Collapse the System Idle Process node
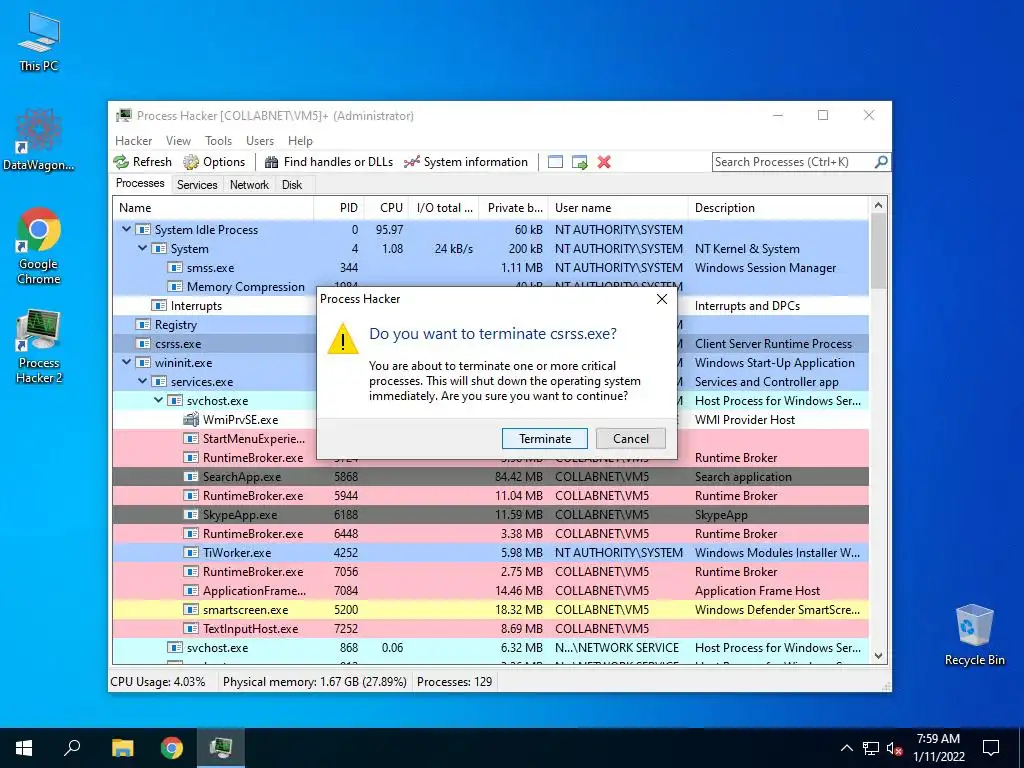This screenshot has height=768, width=1024. click(127, 229)
